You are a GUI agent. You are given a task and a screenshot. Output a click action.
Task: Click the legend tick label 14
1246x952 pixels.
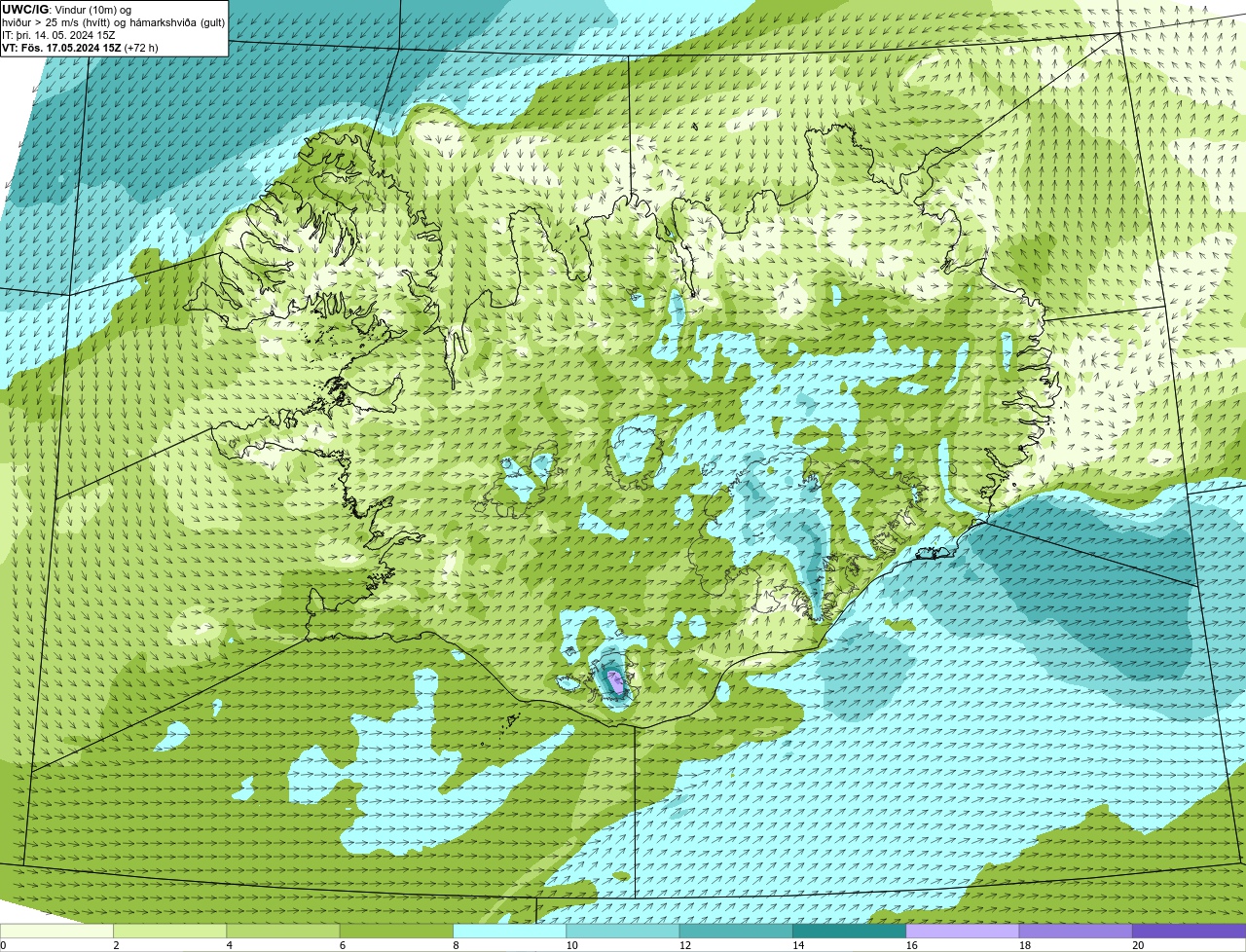point(798,945)
